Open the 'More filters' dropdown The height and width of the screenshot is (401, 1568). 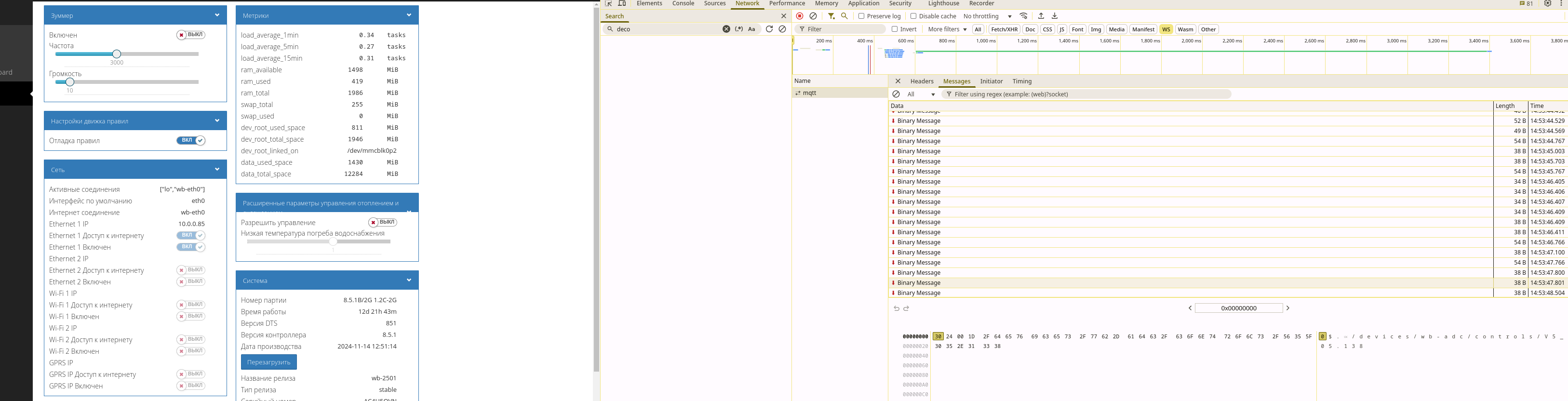[x=947, y=29]
